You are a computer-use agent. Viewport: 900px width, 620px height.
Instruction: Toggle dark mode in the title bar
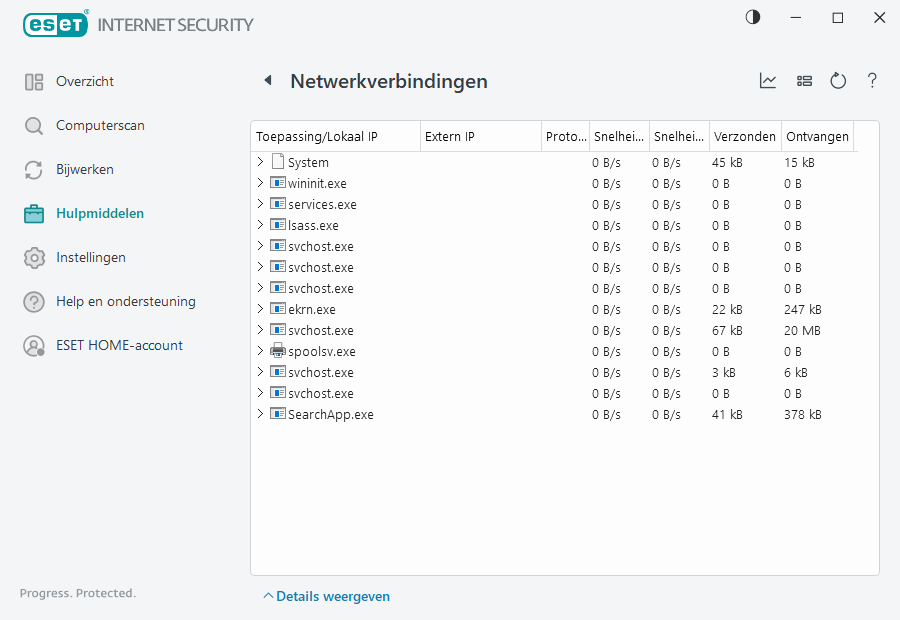pos(752,17)
